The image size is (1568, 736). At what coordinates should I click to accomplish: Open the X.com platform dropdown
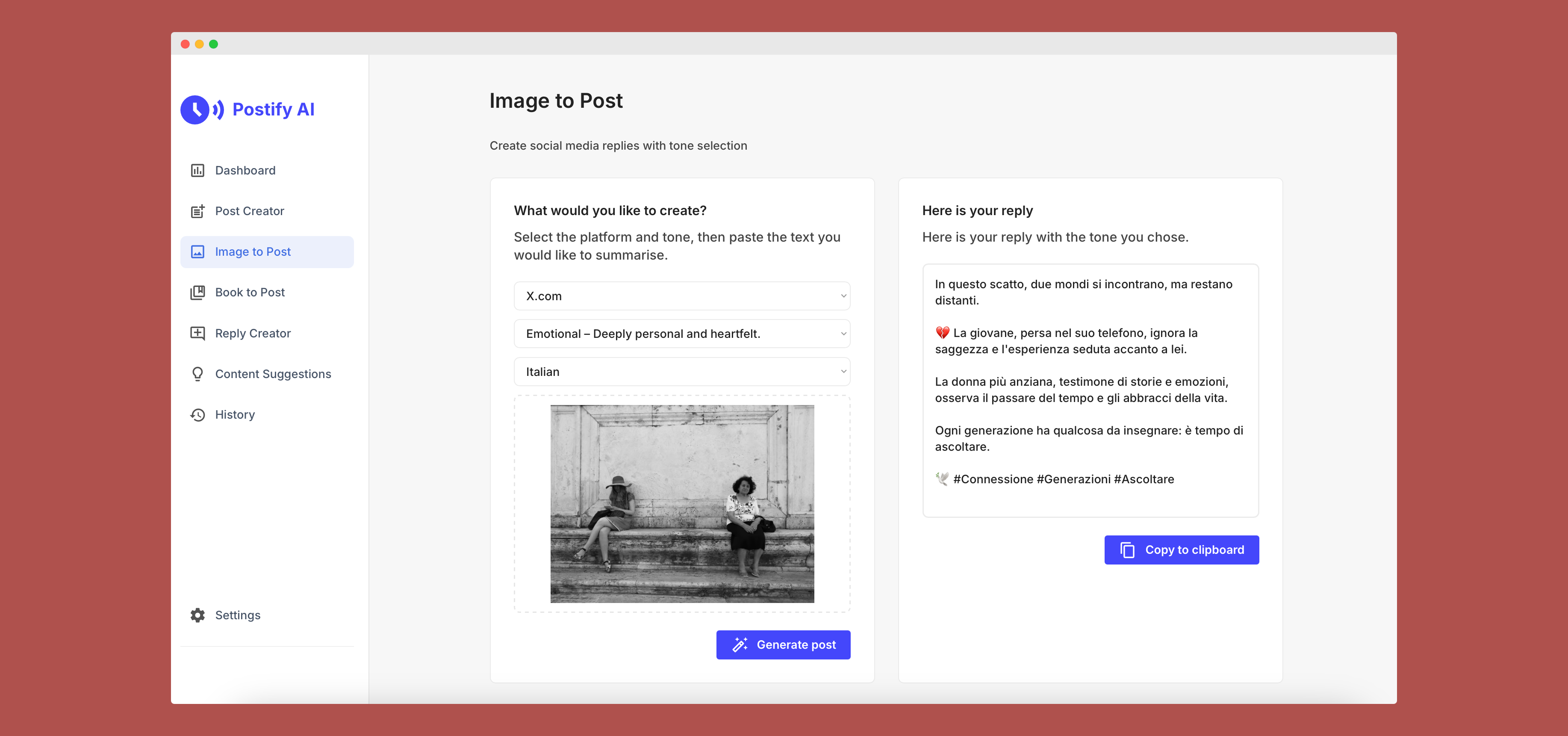[681, 296]
